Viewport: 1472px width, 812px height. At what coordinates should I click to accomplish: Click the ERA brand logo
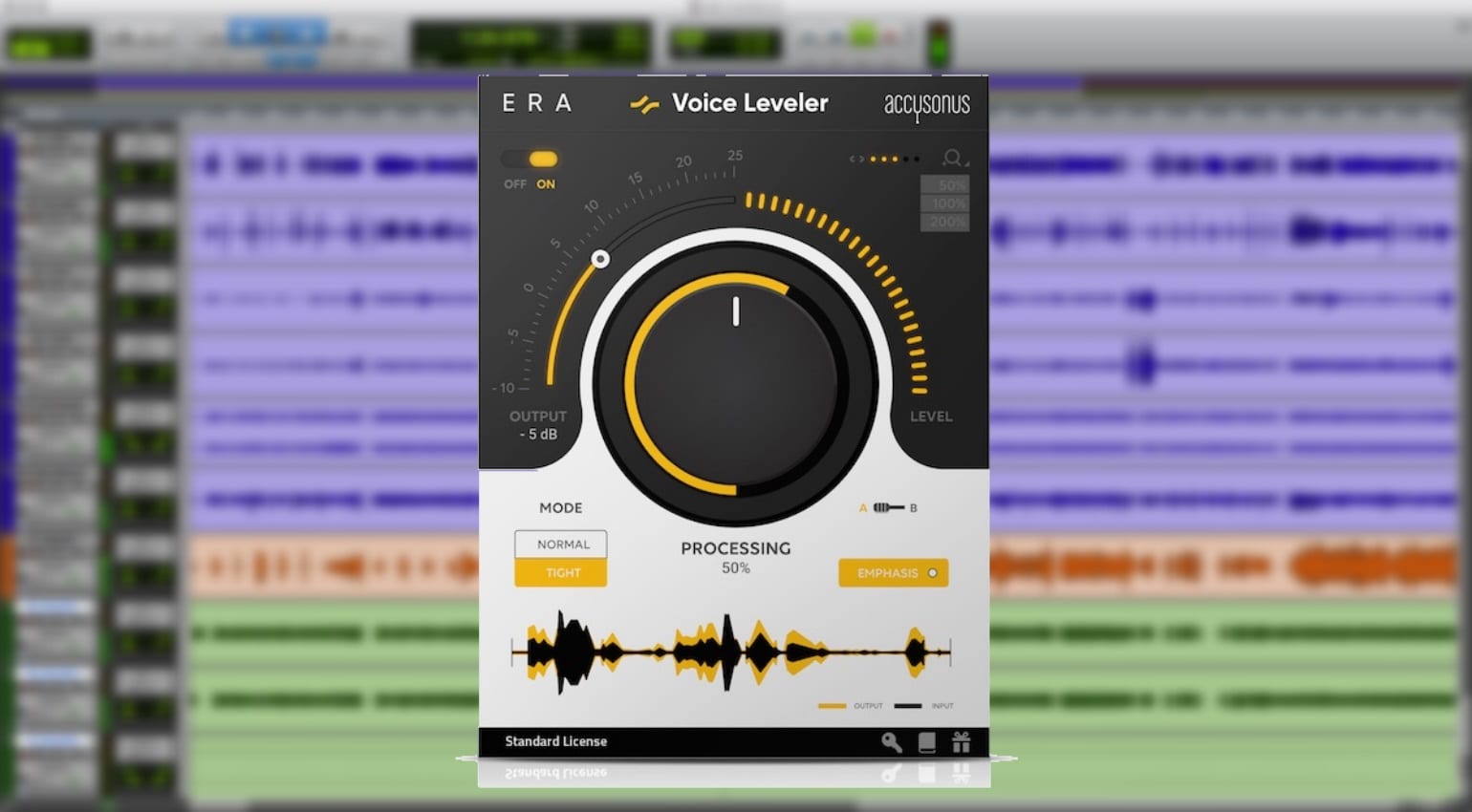[535, 103]
